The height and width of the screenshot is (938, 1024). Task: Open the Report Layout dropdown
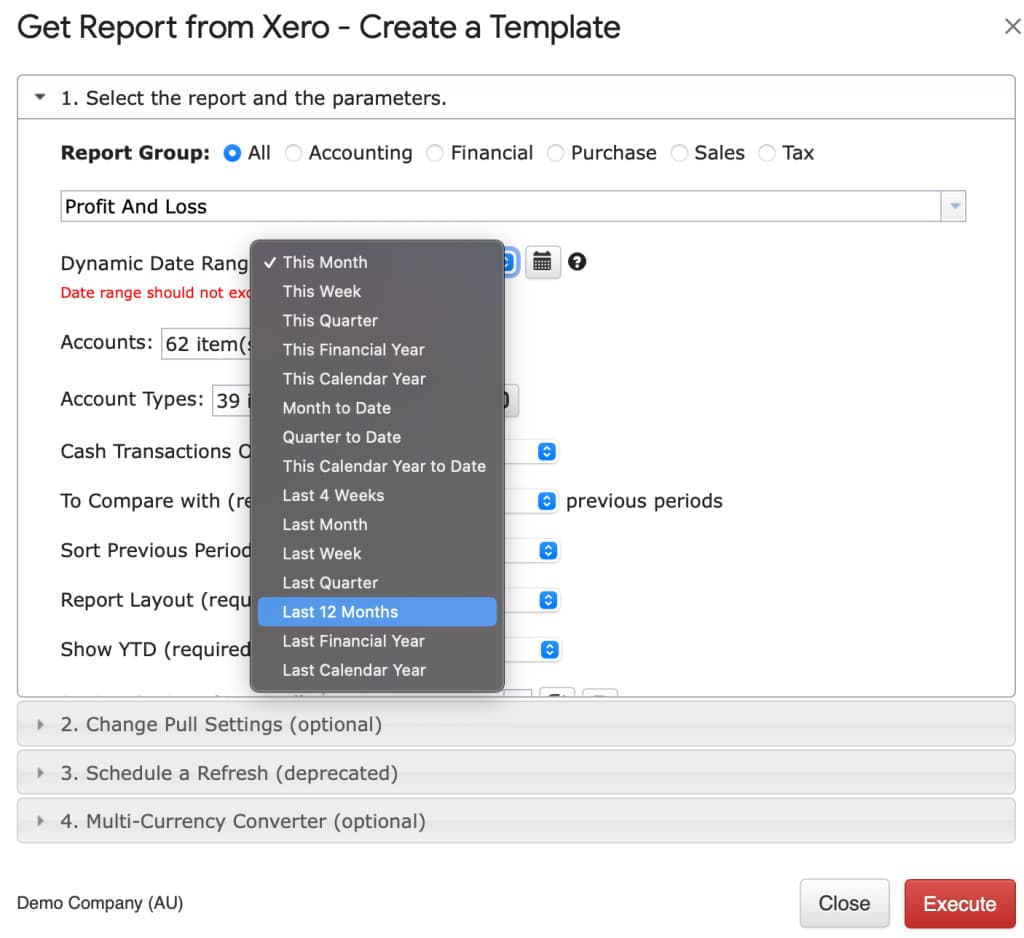[549, 600]
